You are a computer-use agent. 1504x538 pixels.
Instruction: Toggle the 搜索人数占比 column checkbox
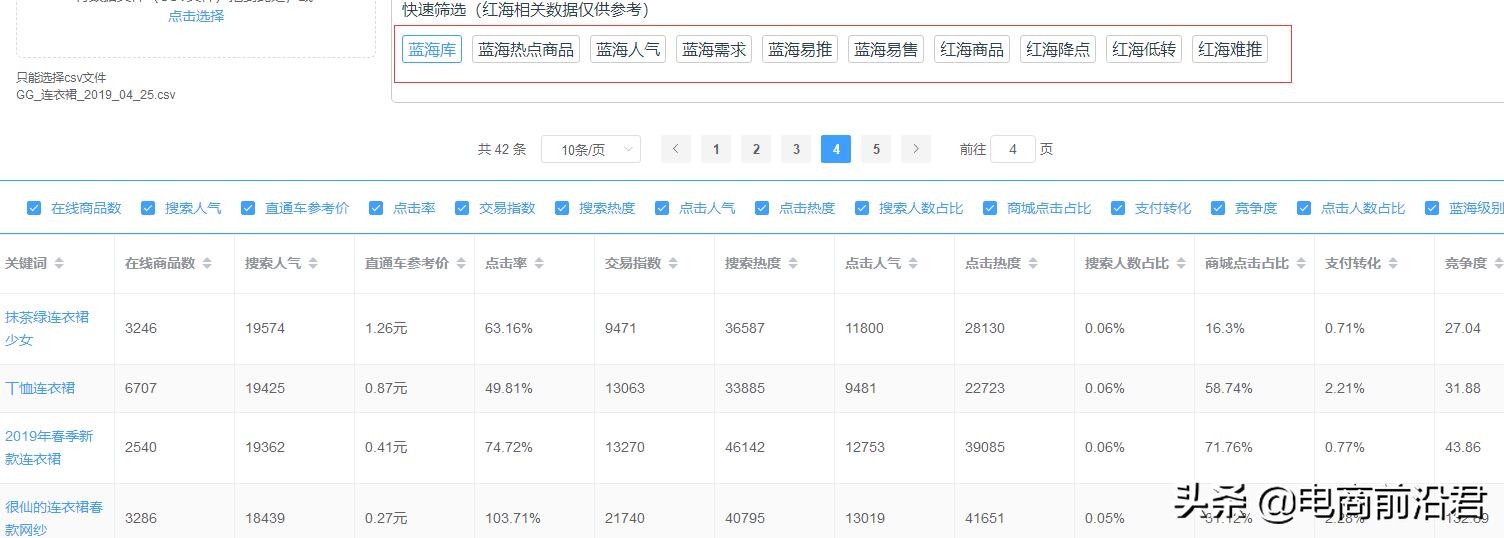point(862,208)
